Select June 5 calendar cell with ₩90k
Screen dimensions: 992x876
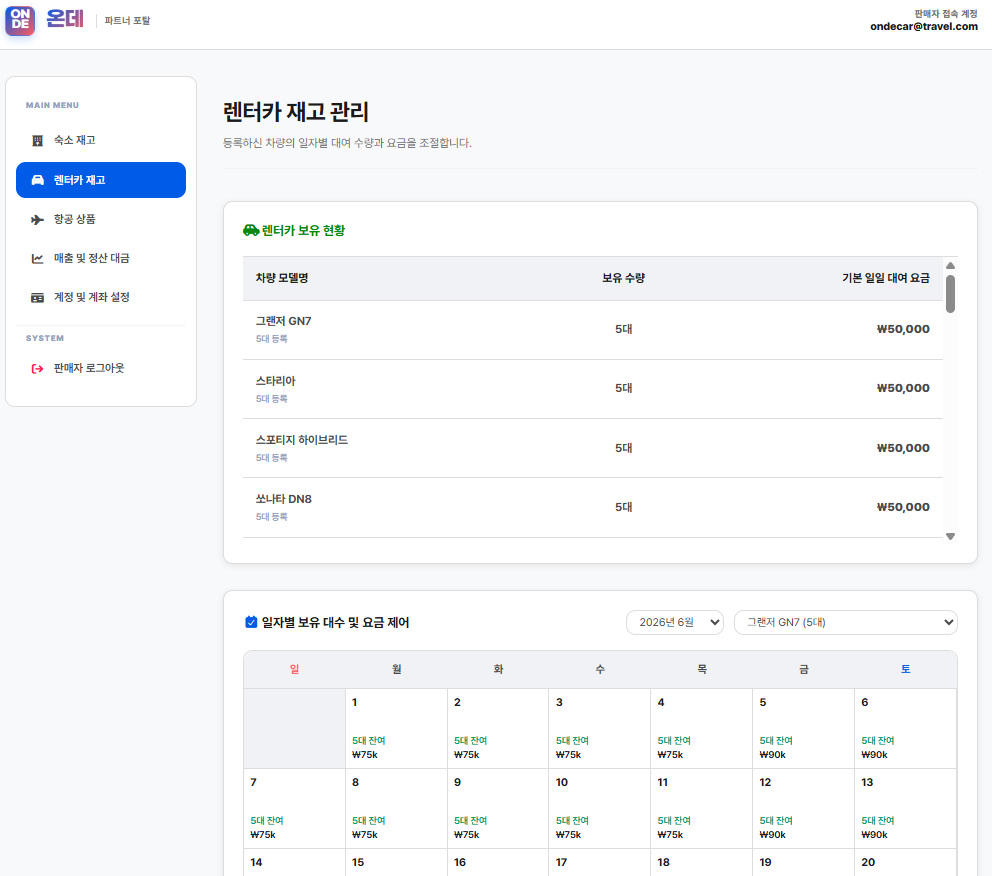[803, 729]
